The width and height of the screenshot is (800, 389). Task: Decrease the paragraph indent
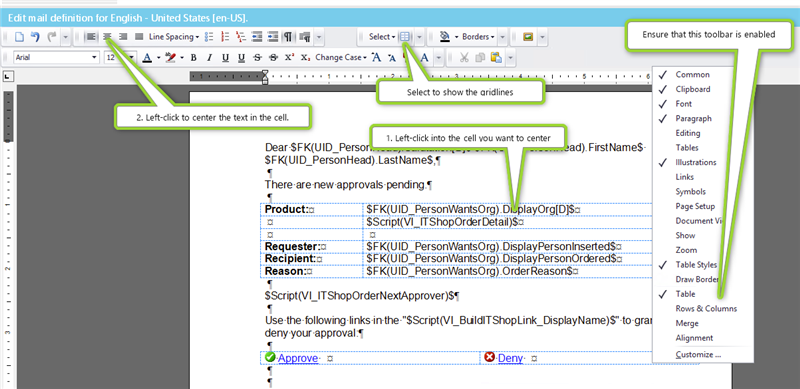tap(257, 37)
